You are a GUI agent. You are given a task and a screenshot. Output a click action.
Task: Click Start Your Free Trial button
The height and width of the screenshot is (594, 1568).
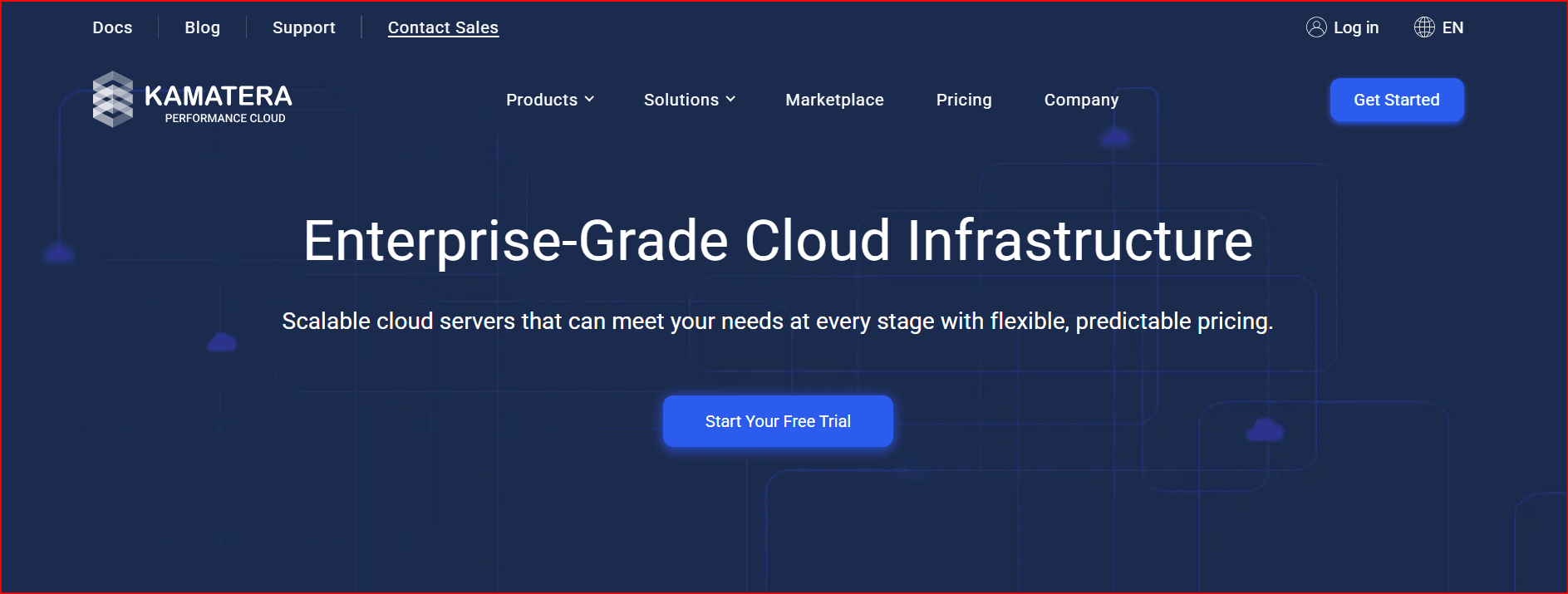coord(778,421)
